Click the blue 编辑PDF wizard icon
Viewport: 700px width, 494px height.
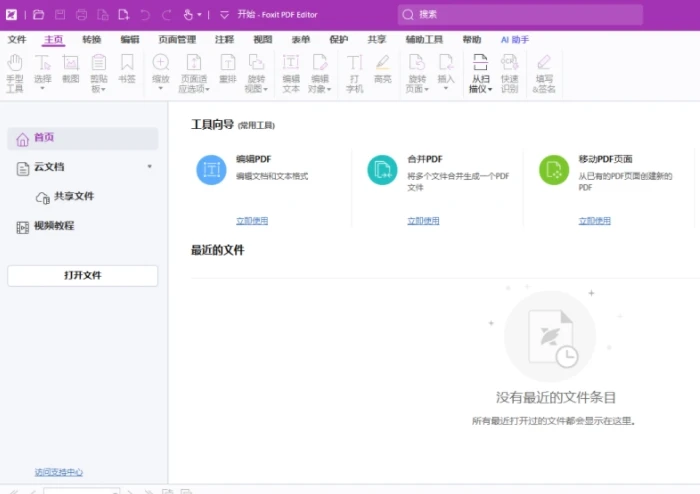(x=211, y=170)
